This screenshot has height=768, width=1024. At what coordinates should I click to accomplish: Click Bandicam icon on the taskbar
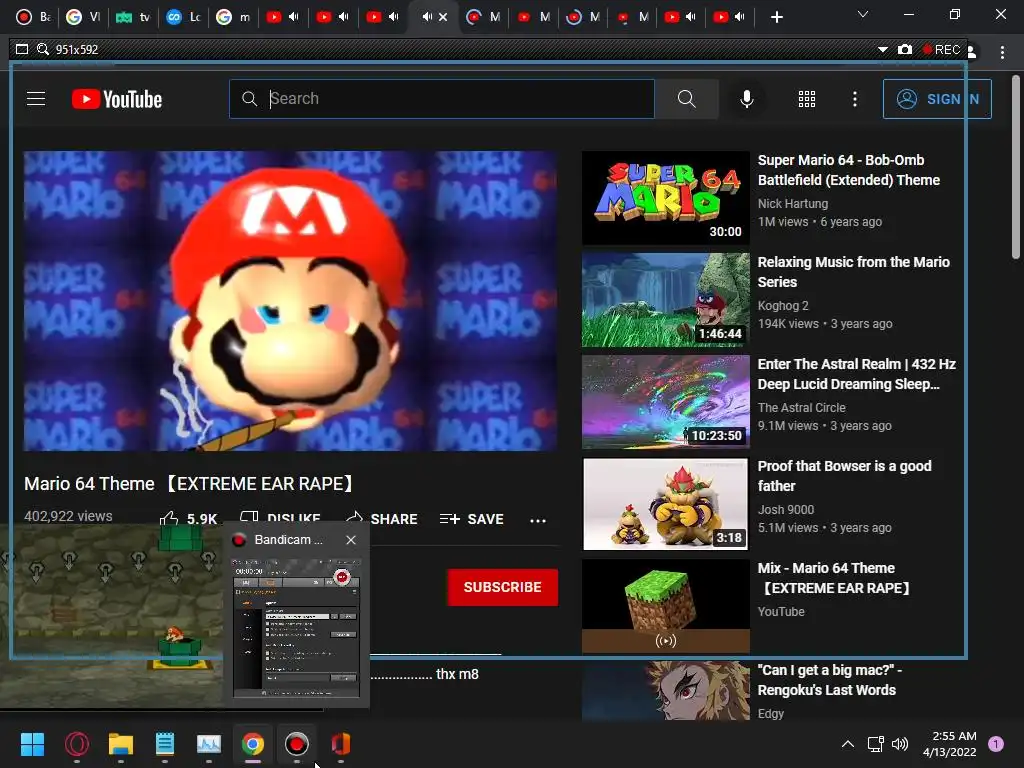tap(296, 744)
